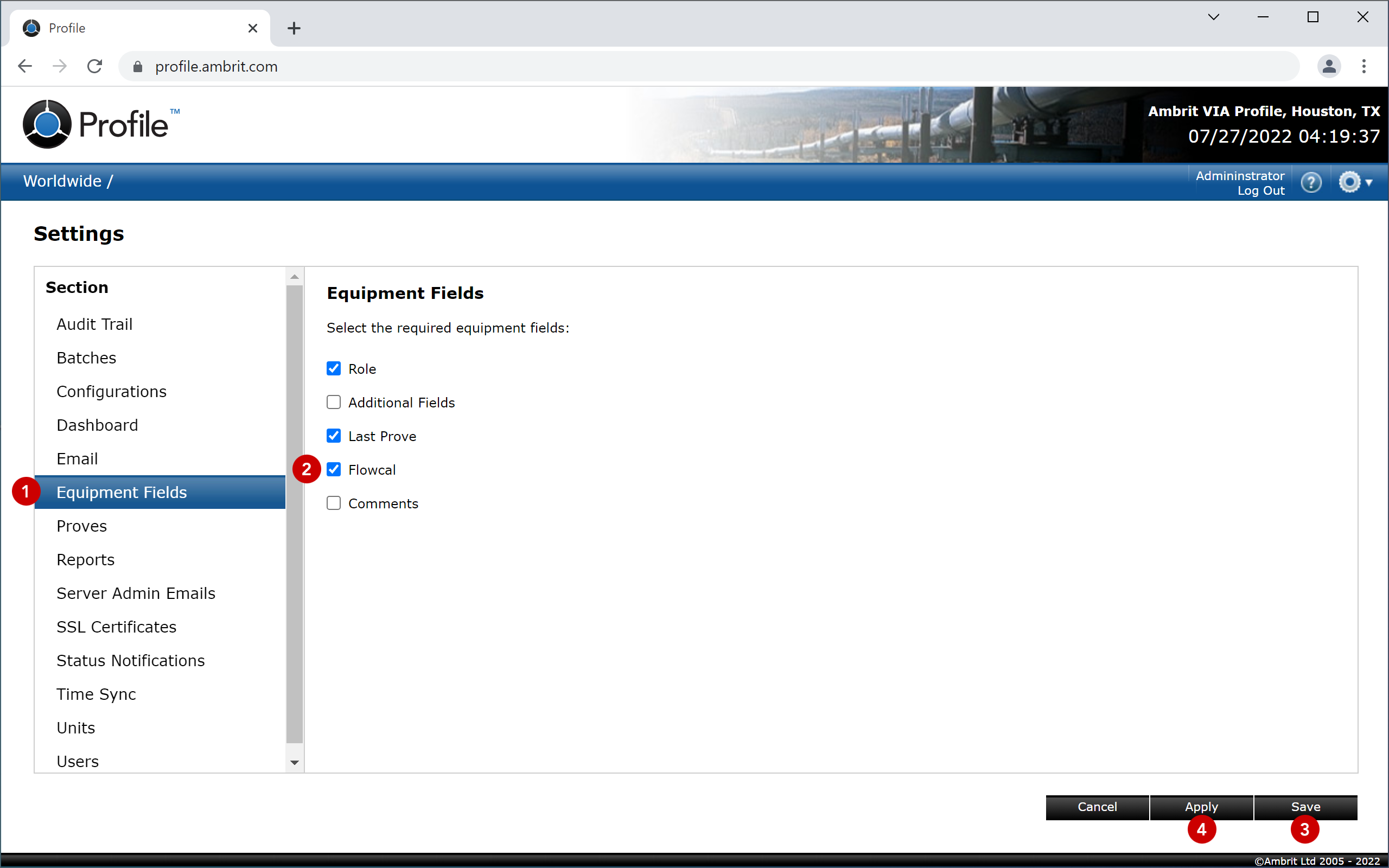Select Email section
1389x868 pixels.
(x=160, y=459)
